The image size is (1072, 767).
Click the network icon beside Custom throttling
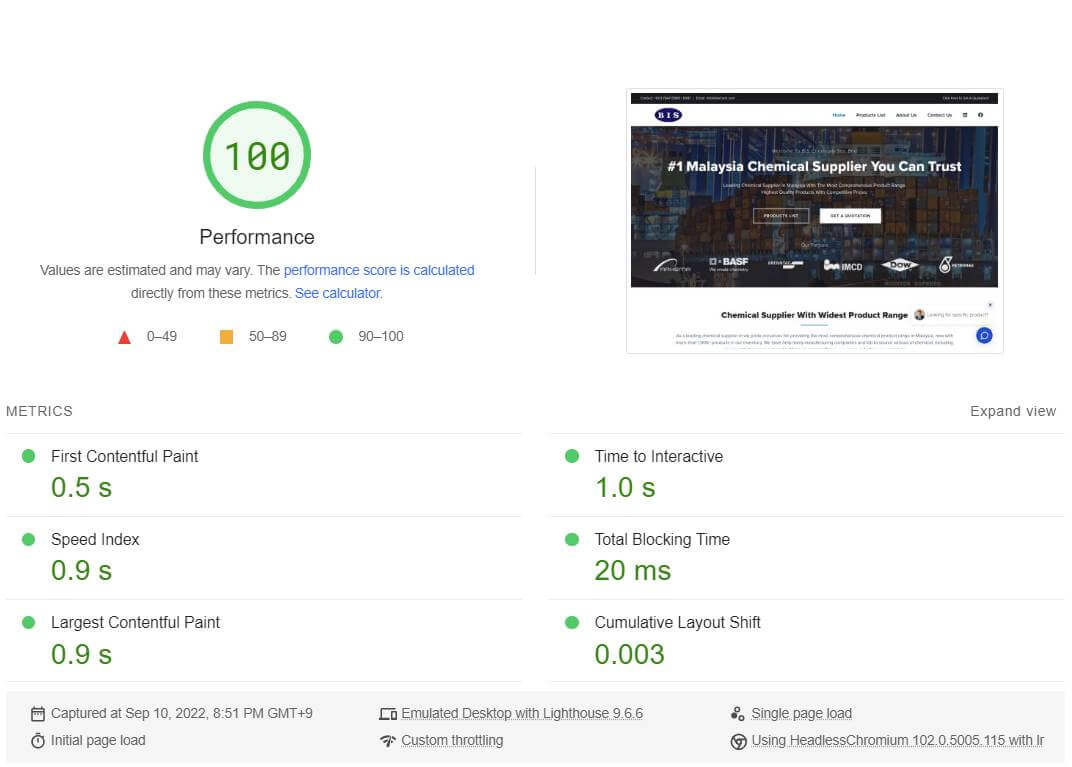pyautogui.click(x=388, y=740)
